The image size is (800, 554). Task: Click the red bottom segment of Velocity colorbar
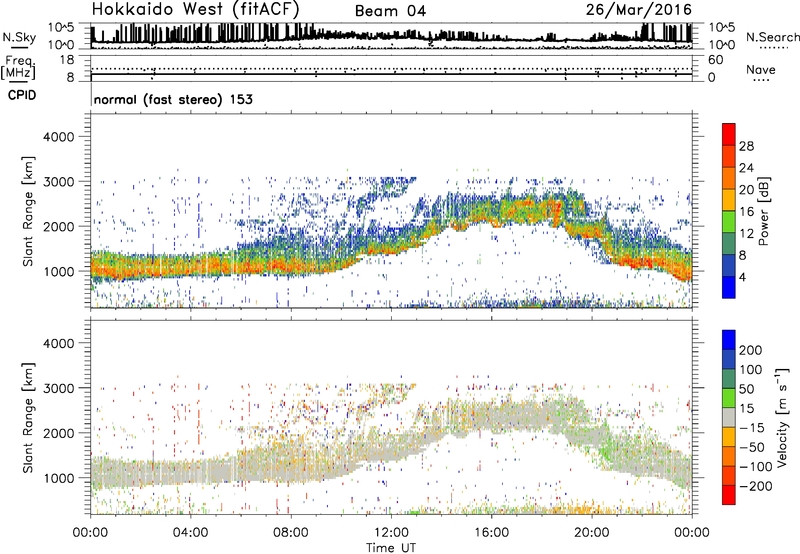coord(729,495)
